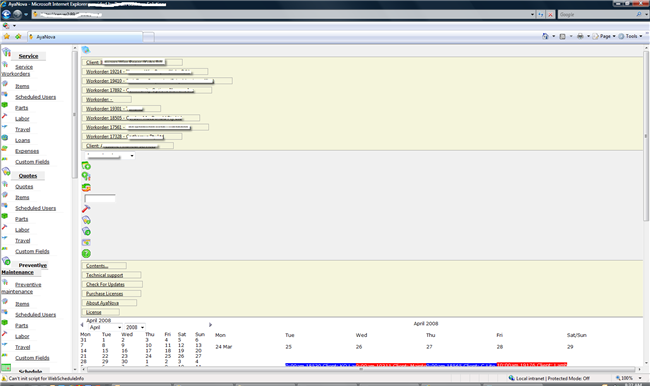Open the Contents... help entry
The width and height of the screenshot is (650, 386).
[104, 266]
